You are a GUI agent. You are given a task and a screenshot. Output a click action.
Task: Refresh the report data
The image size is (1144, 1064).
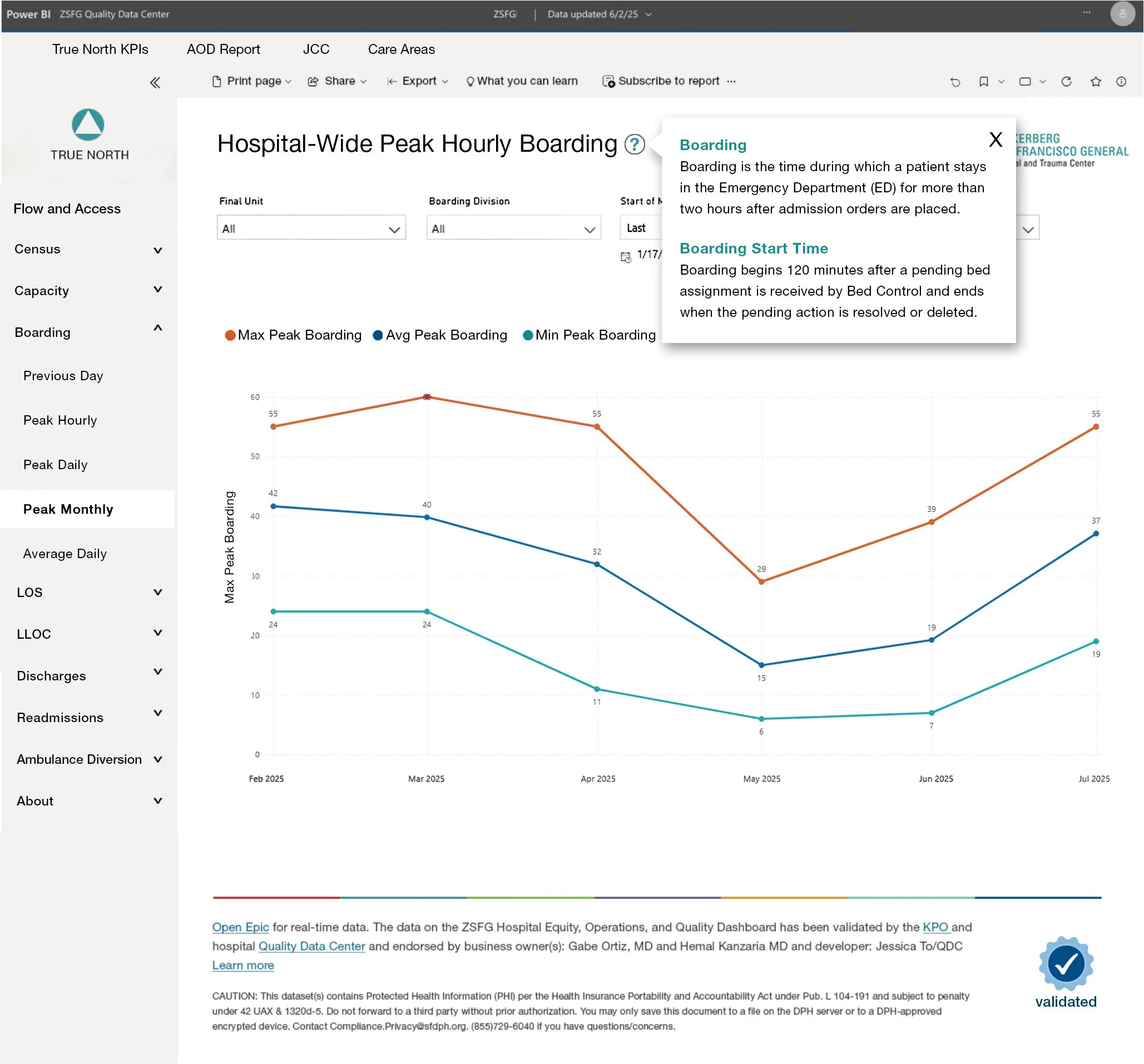coord(1066,82)
